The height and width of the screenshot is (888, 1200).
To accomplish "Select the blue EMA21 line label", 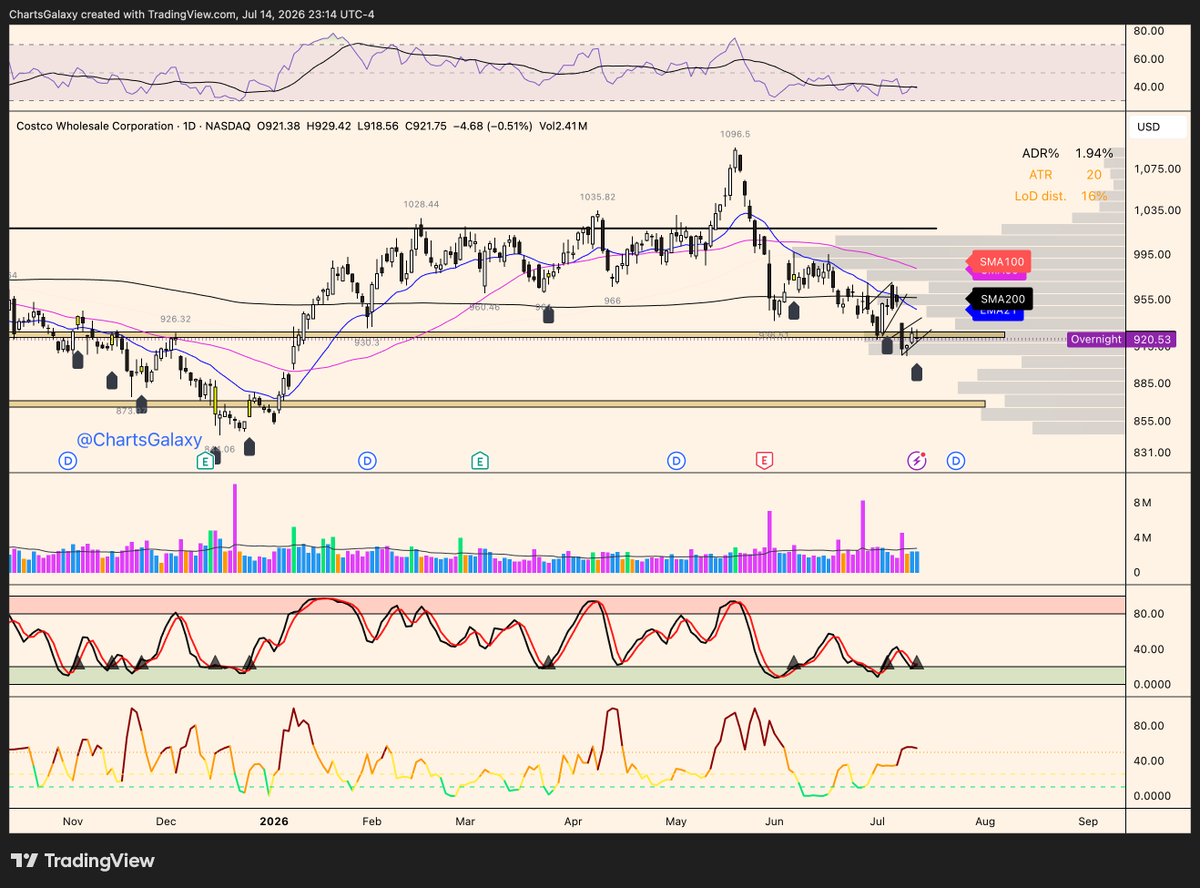I will tap(998, 313).
